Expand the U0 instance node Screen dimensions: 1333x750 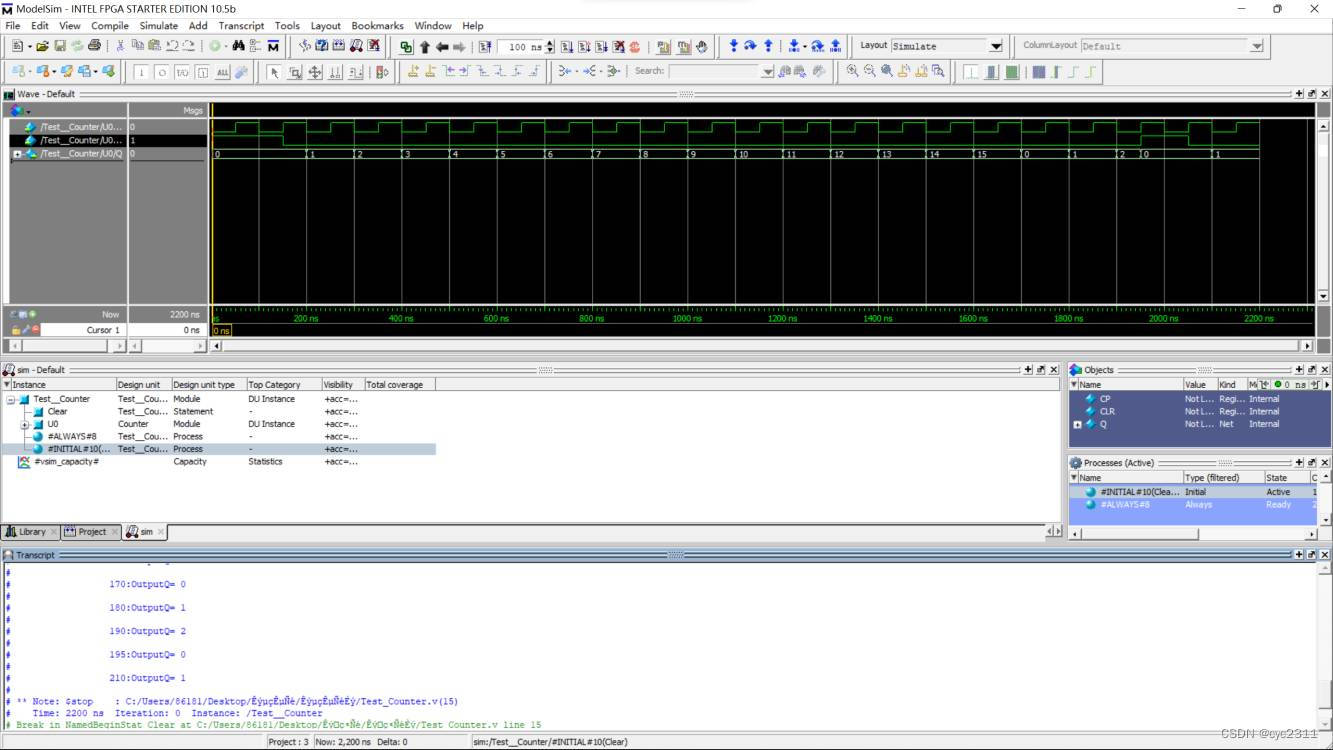[x=24, y=424]
